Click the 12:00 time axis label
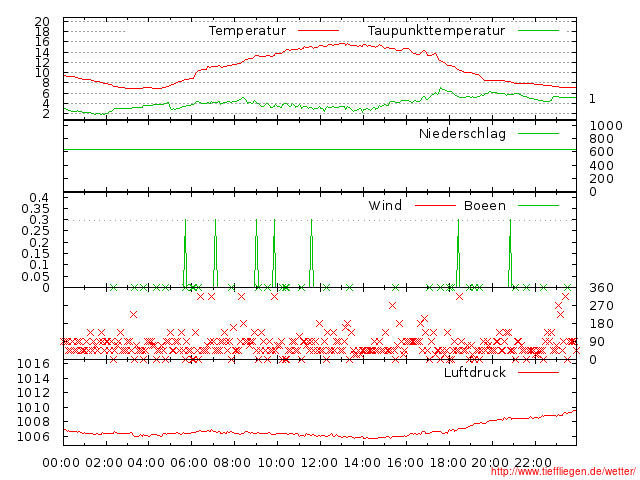The height and width of the screenshot is (480, 640). 320,462
